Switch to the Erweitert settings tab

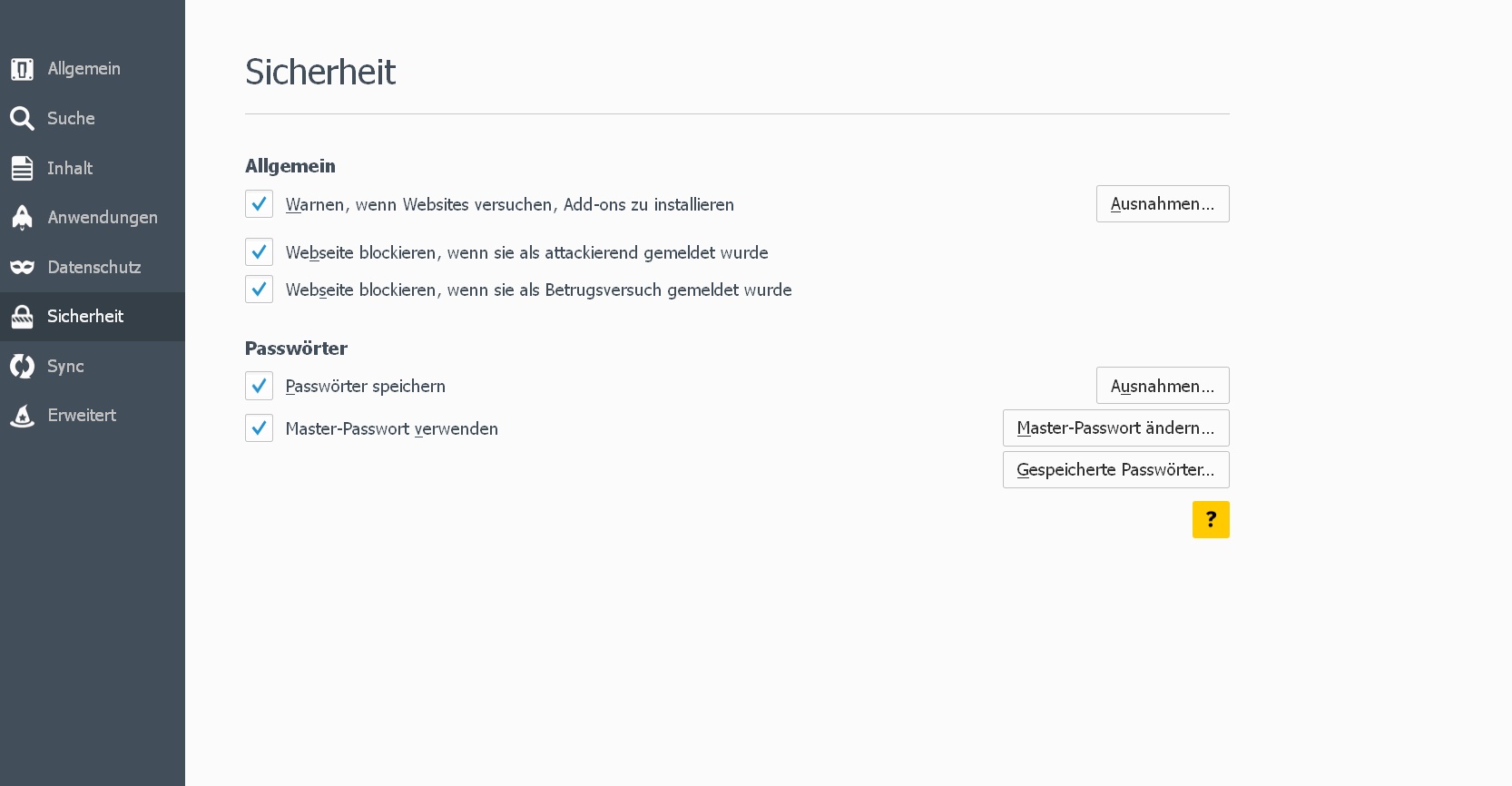coord(82,416)
